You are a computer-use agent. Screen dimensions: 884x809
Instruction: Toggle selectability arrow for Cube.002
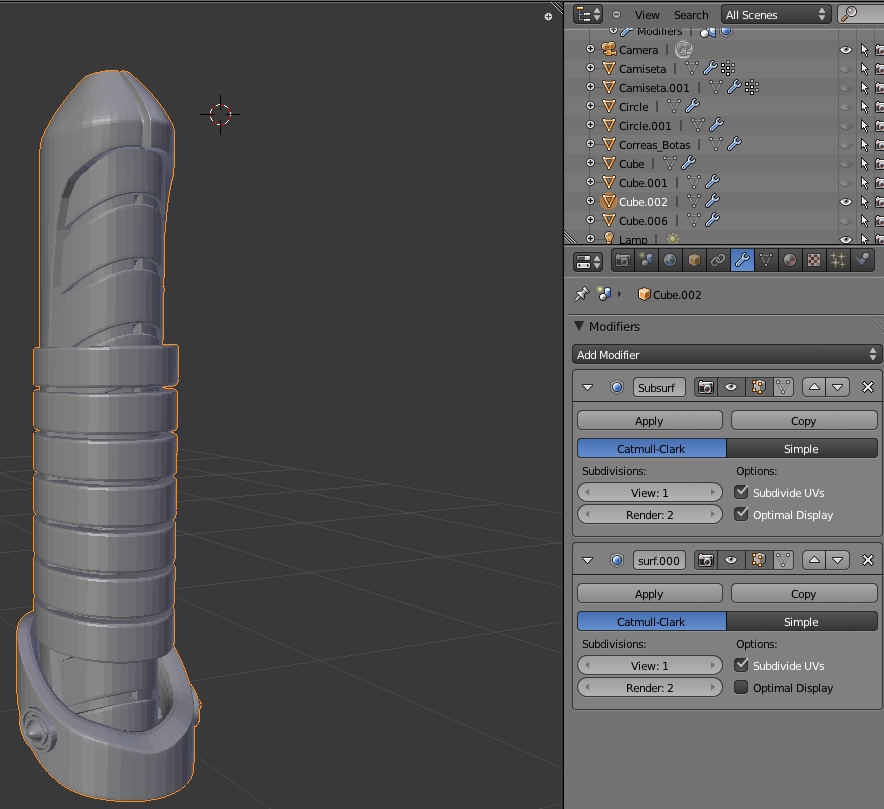point(865,202)
